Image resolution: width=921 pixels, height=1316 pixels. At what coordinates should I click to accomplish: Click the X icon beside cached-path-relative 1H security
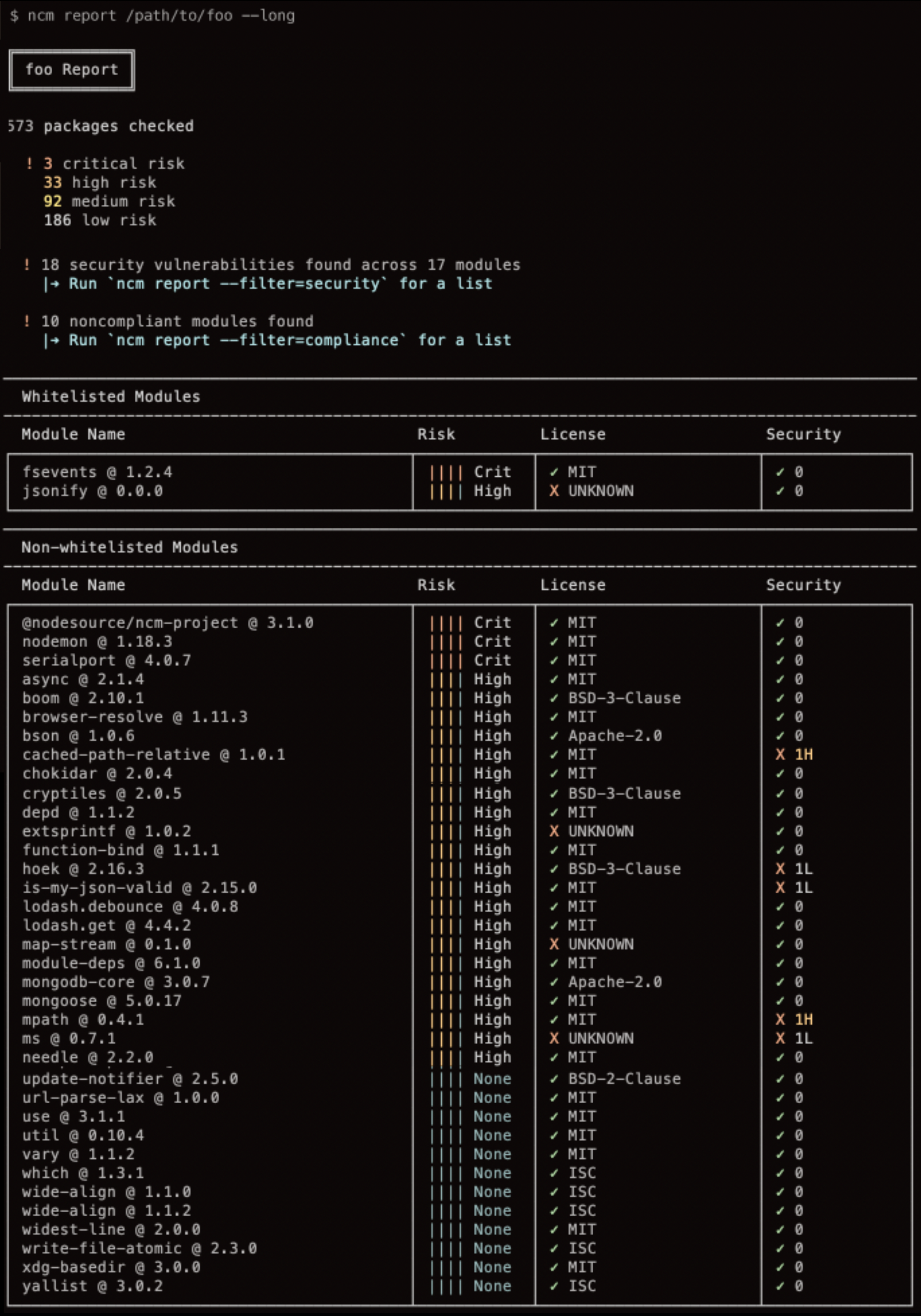[780, 755]
